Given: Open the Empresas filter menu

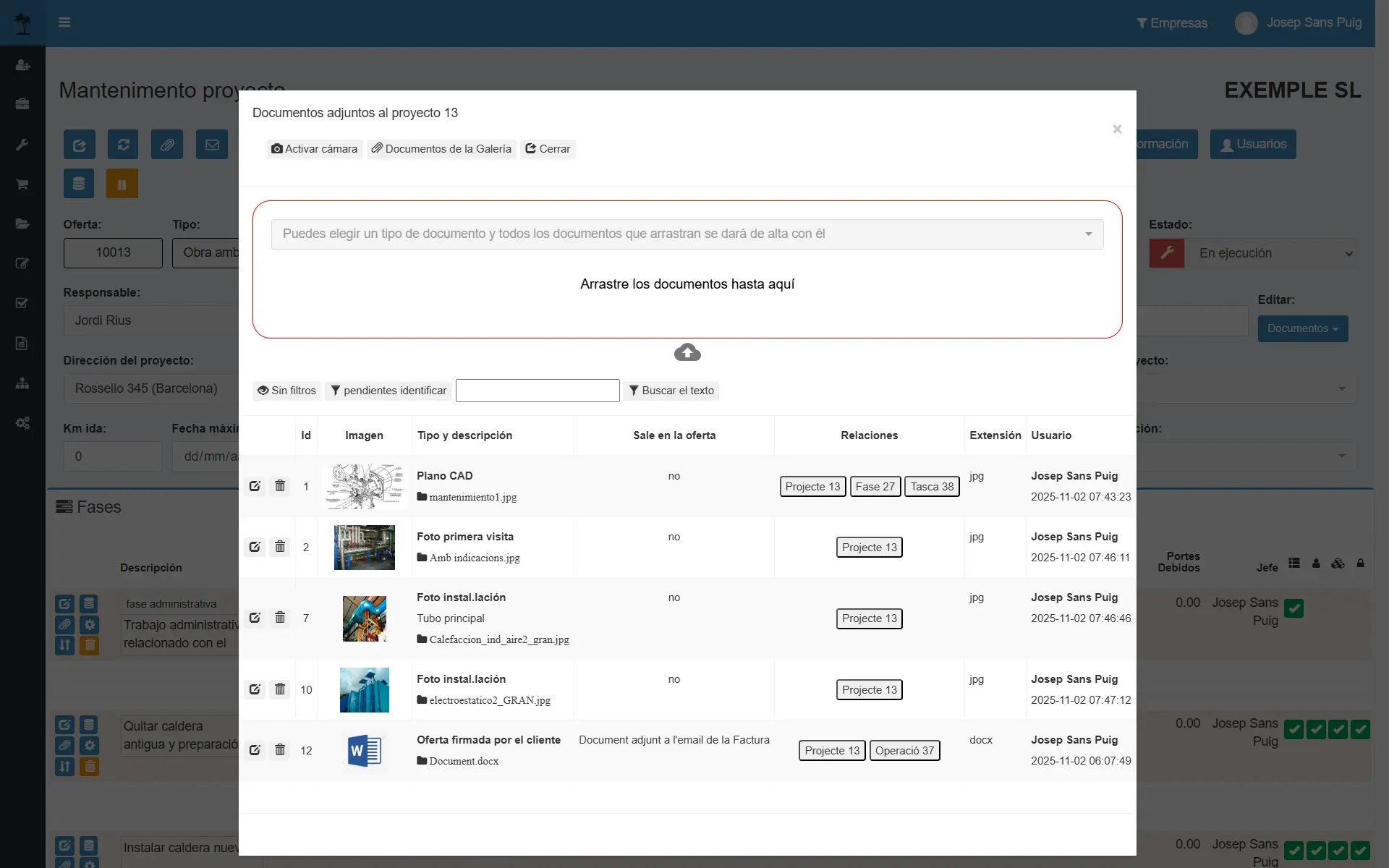Looking at the screenshot, I should tap(1172, 23).
